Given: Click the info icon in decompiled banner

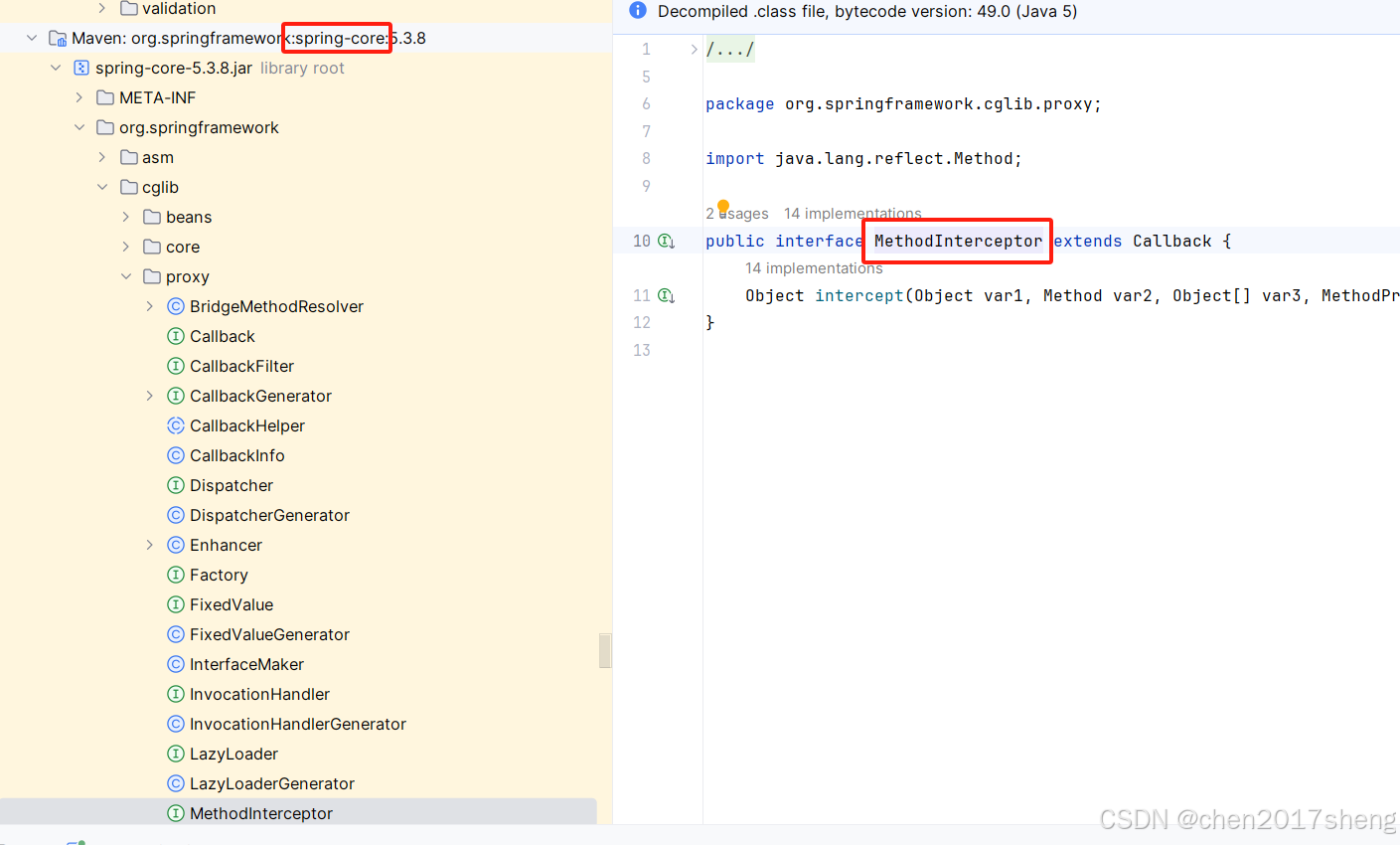Looking at the screenshot, I should 638,11.
